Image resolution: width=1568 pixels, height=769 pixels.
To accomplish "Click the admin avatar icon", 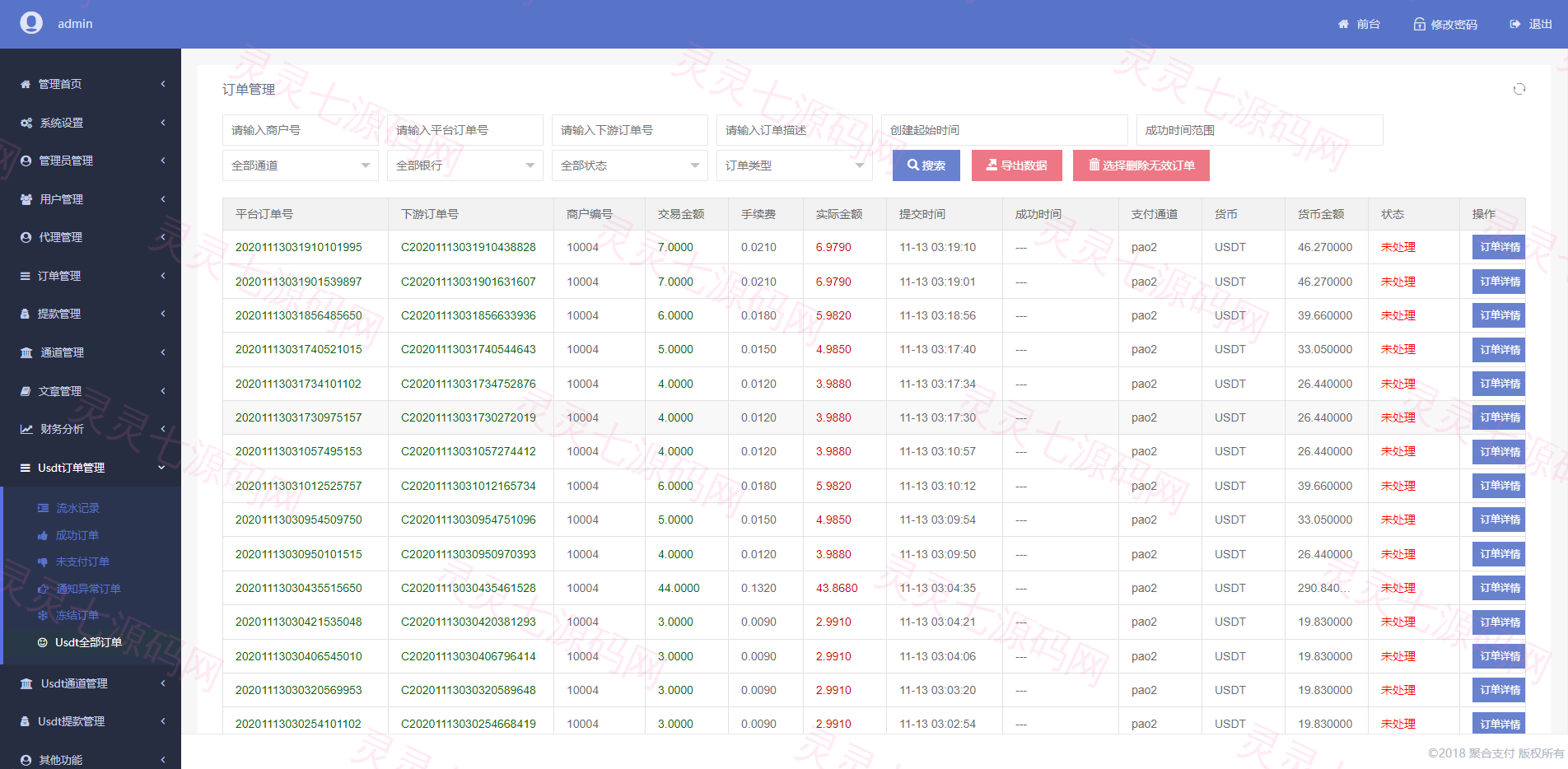I will (x=31, y=23).
